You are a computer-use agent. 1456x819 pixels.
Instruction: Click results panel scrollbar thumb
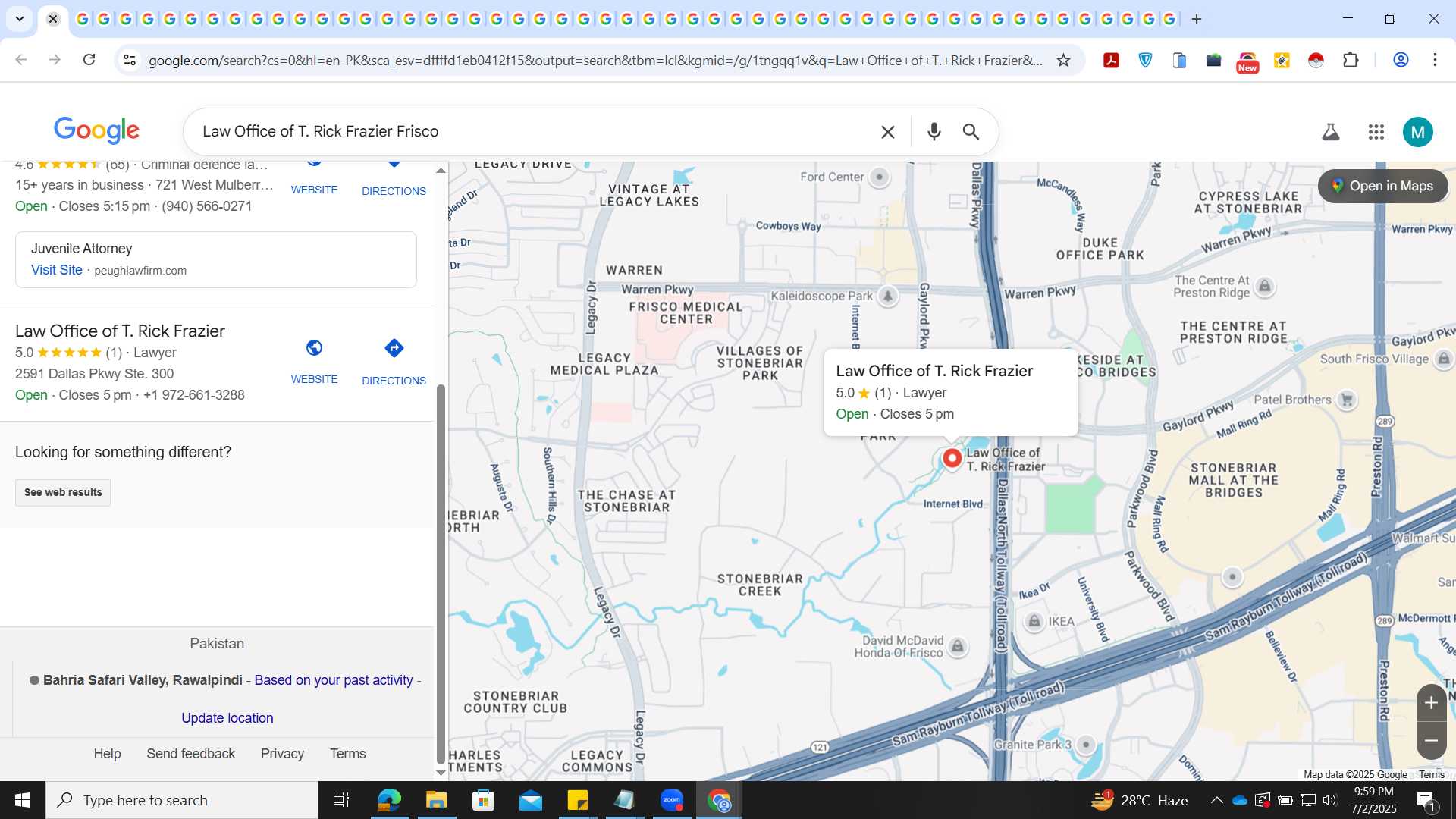pyautogui.click(x=441, y=575)
